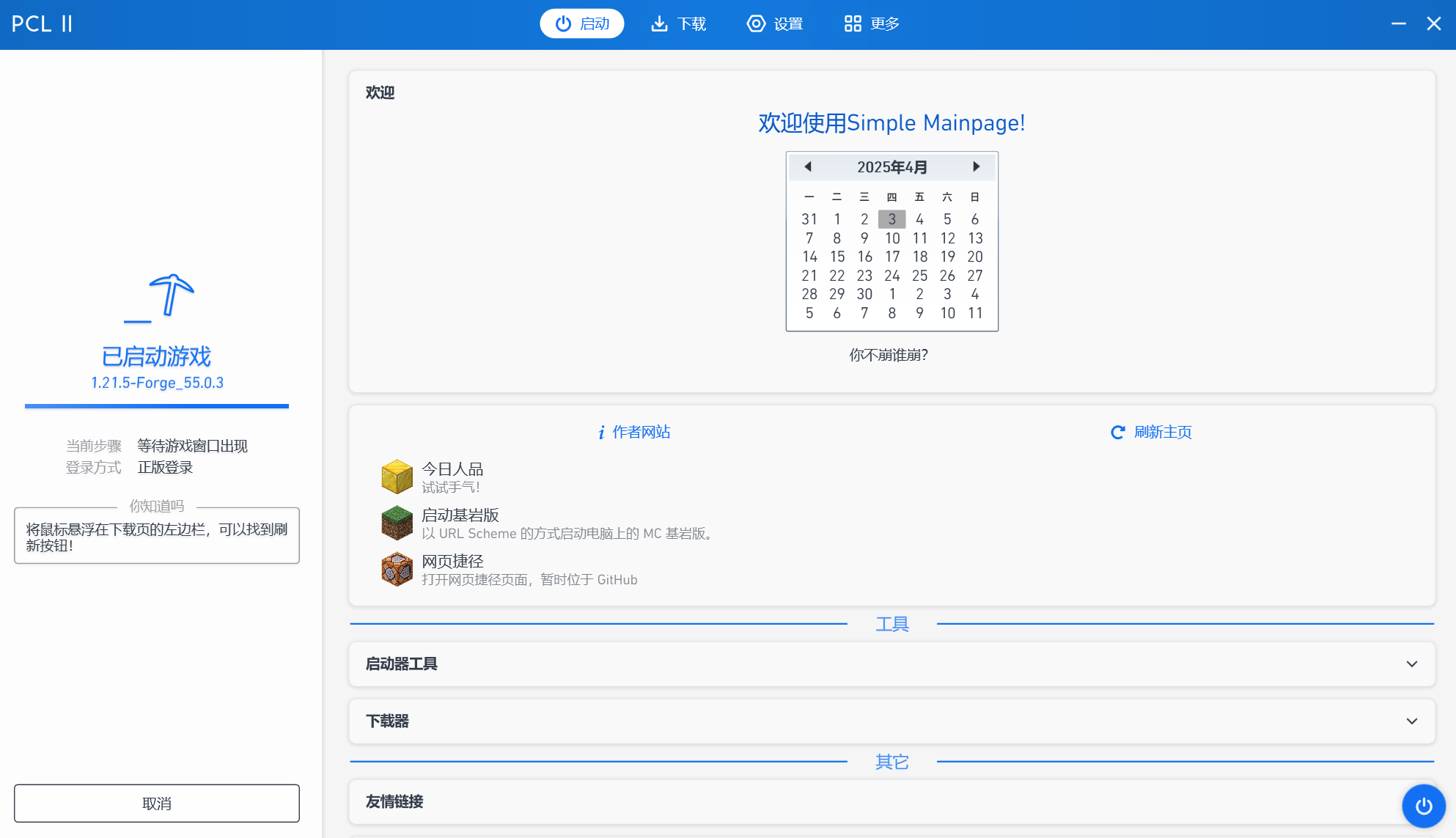Select calendar date 31 of previous month
This screenshot has width=1456, height=838.
[x=809, y=219]
